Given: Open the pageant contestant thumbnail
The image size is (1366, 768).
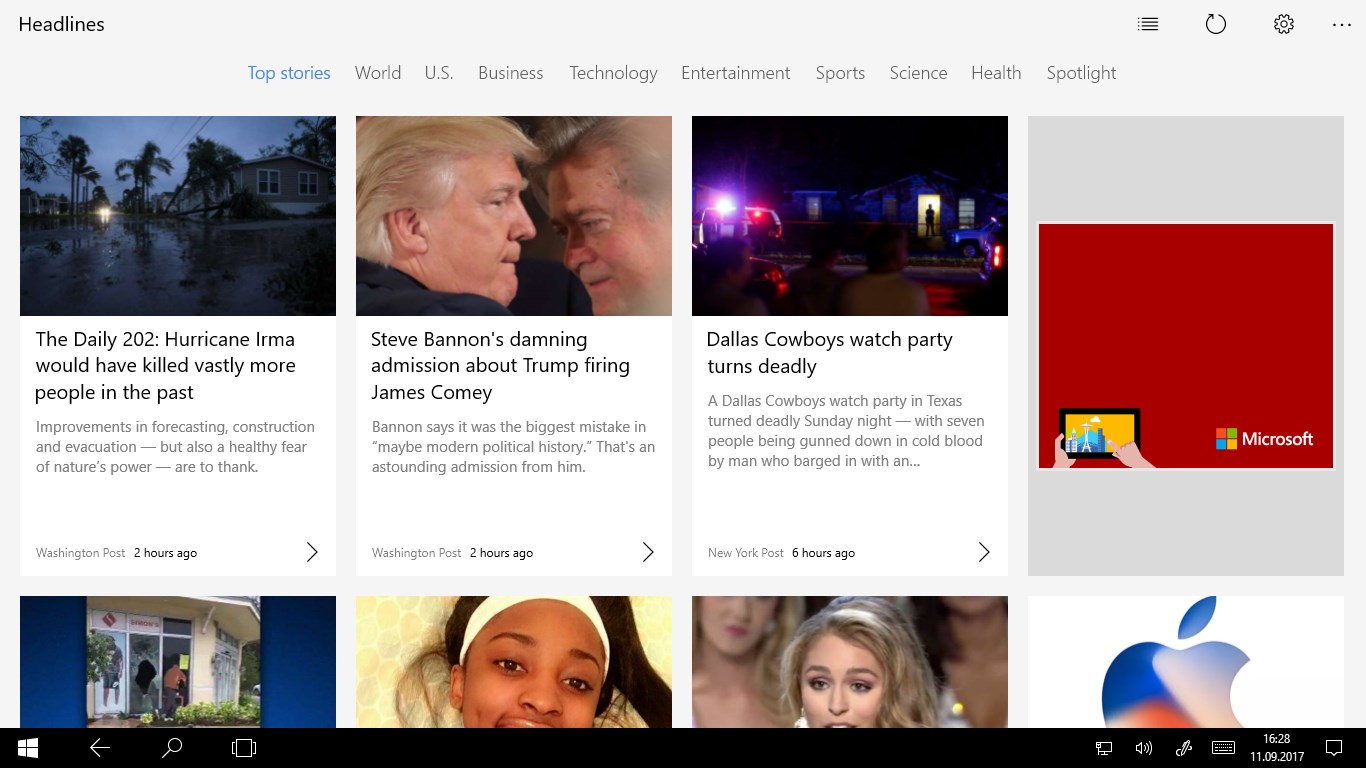Looking at the screenshot, I should pos(850,662).
